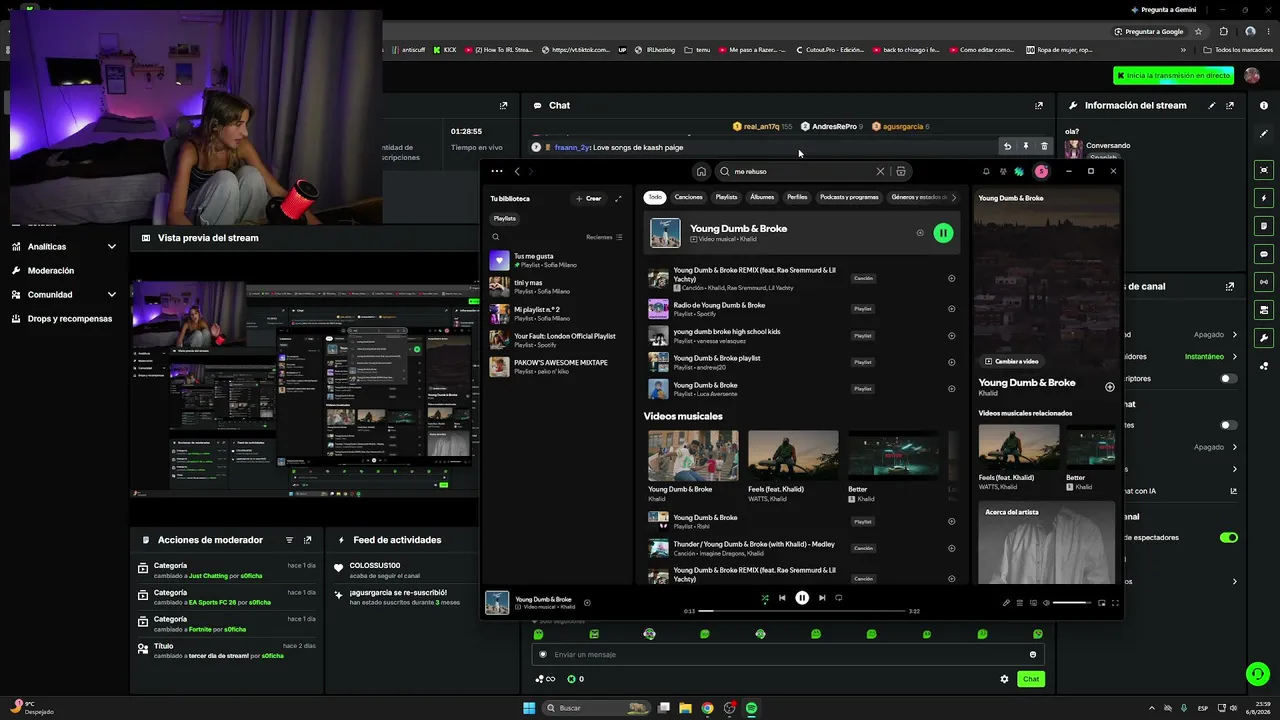Edit stream information pencil icon

click(x=1212, y=105)
